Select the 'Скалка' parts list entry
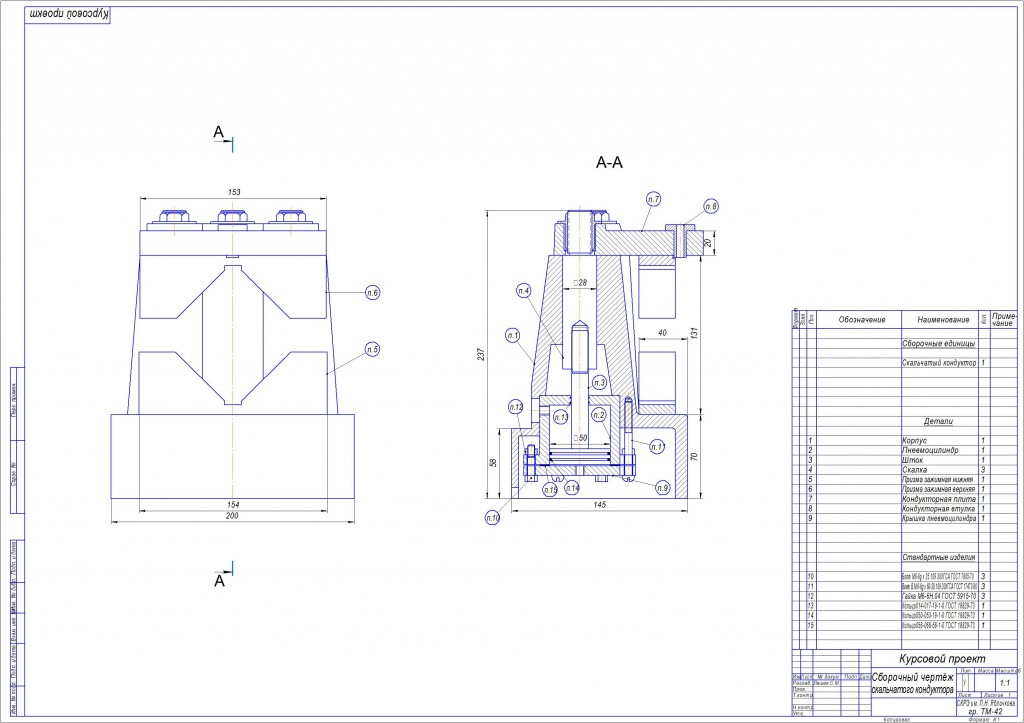1024x723 pixels. (x=914, y=470)
